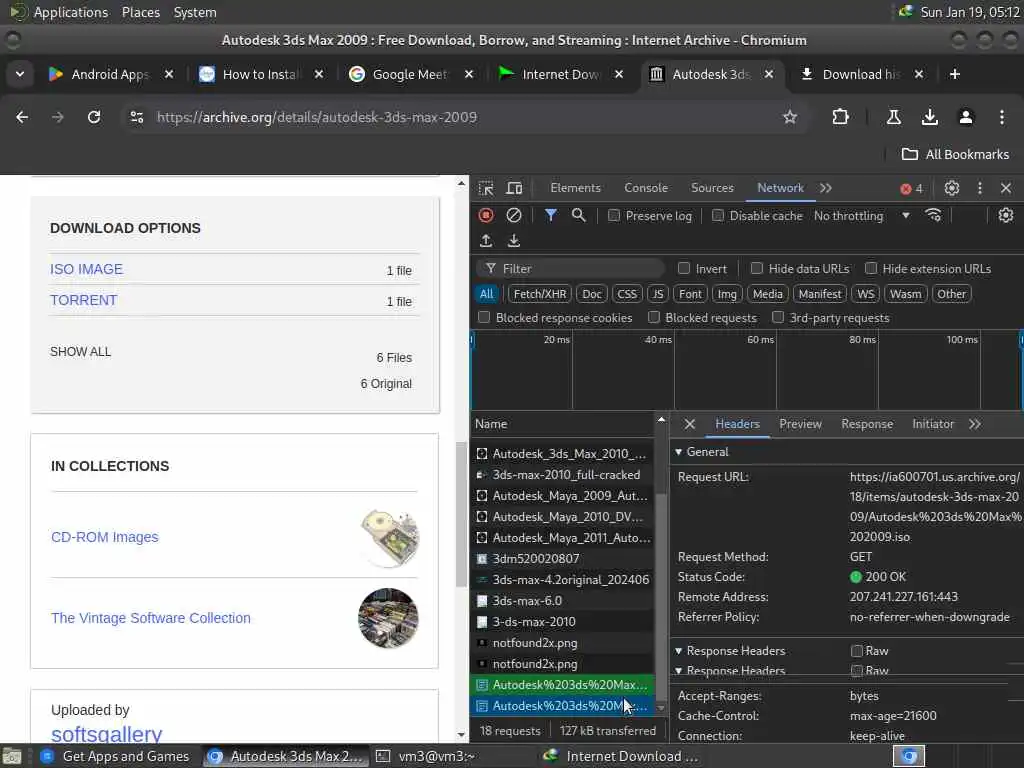
Task: View site information icon in address bar
Action: [x=136, y=117]
